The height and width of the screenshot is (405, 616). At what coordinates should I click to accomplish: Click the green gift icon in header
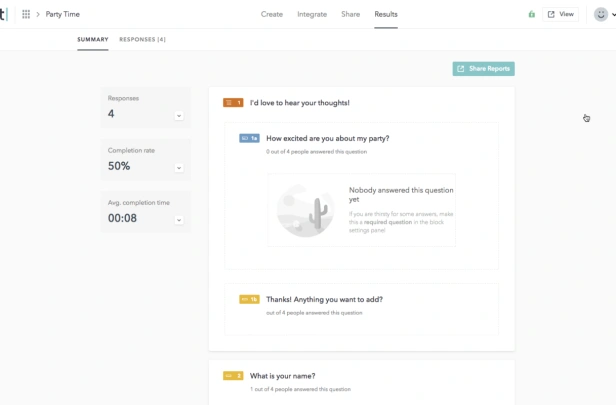point(532,14)
